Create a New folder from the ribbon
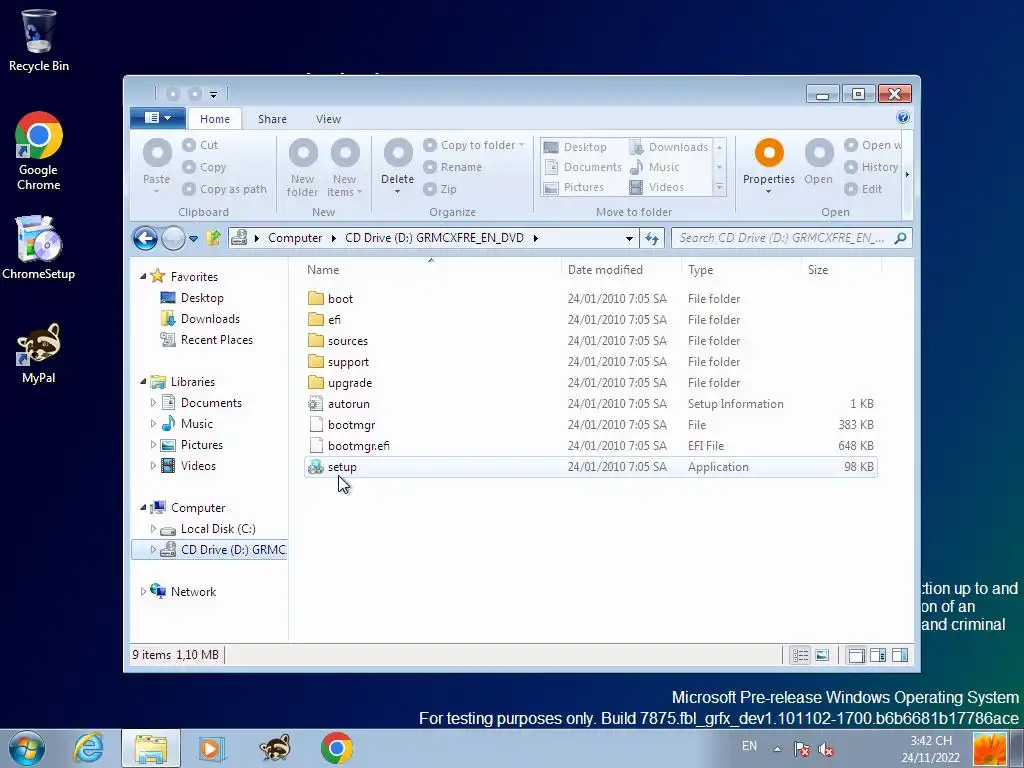The width and height of the screenshot is (1024, 768). pos(302,167)
